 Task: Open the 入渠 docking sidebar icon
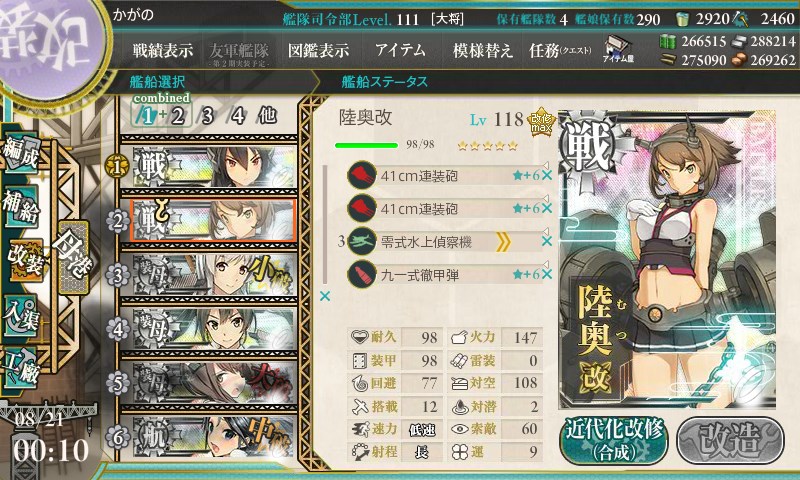tap(21, 316)
